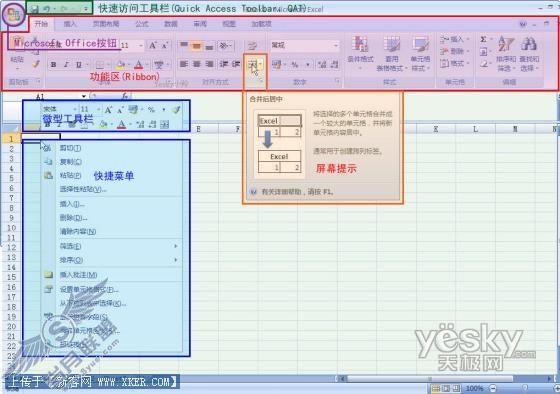Click the horizontal scrollbar track

[x=446, y=378]
